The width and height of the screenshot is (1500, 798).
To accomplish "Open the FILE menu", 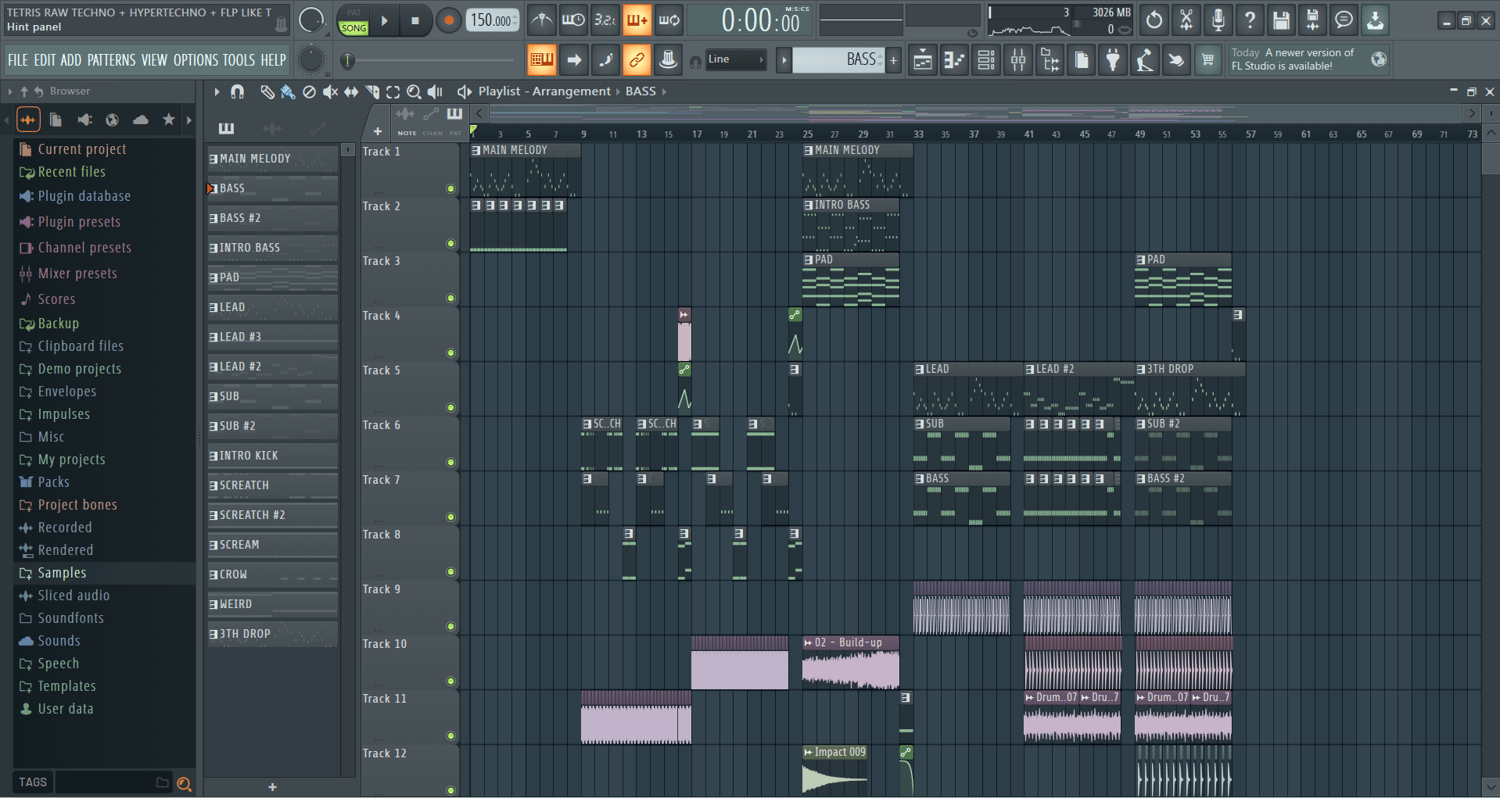I will point(18,60).
